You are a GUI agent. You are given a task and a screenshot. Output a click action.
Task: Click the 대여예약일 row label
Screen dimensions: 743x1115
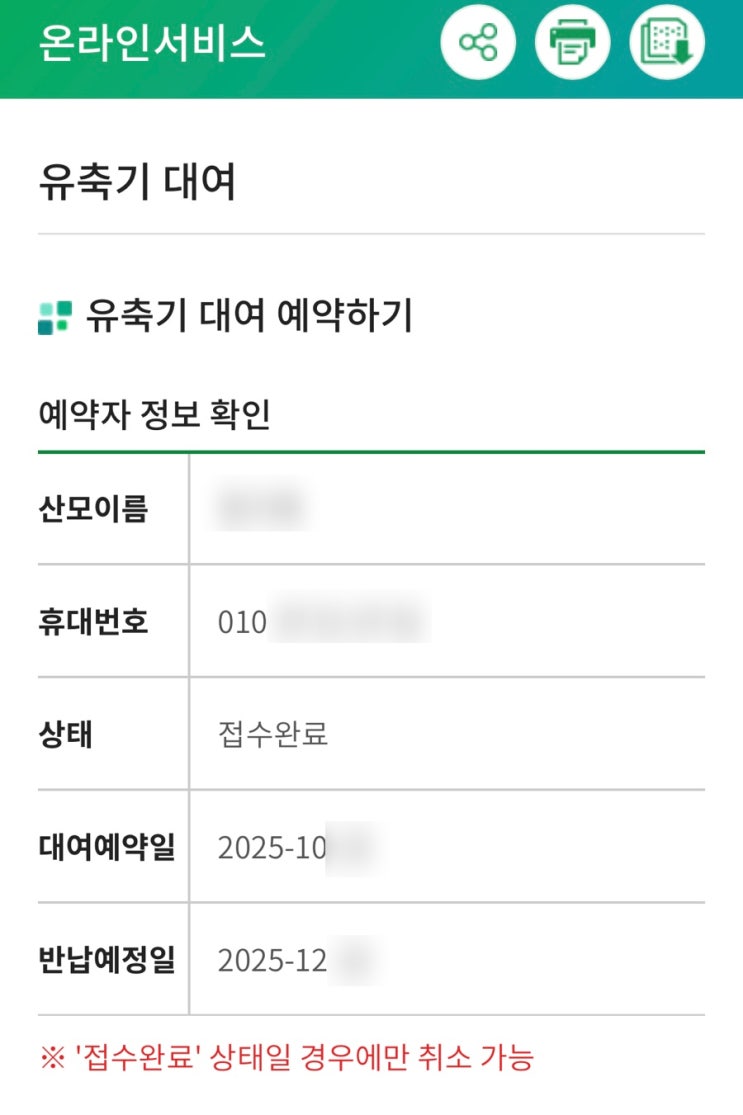pos(107,848)
